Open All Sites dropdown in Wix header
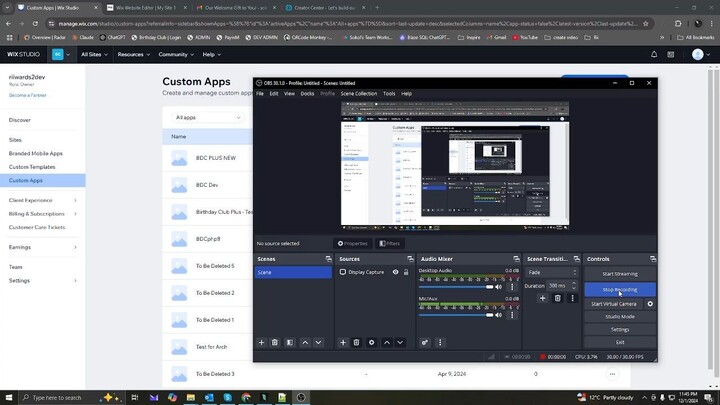The width and height of the screenshot is (720, 405). pyautogui.click(x=94, y=54)
